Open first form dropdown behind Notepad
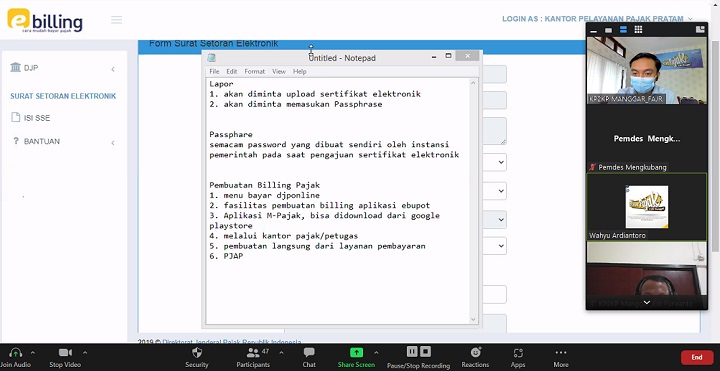 [x=501, y=162]
